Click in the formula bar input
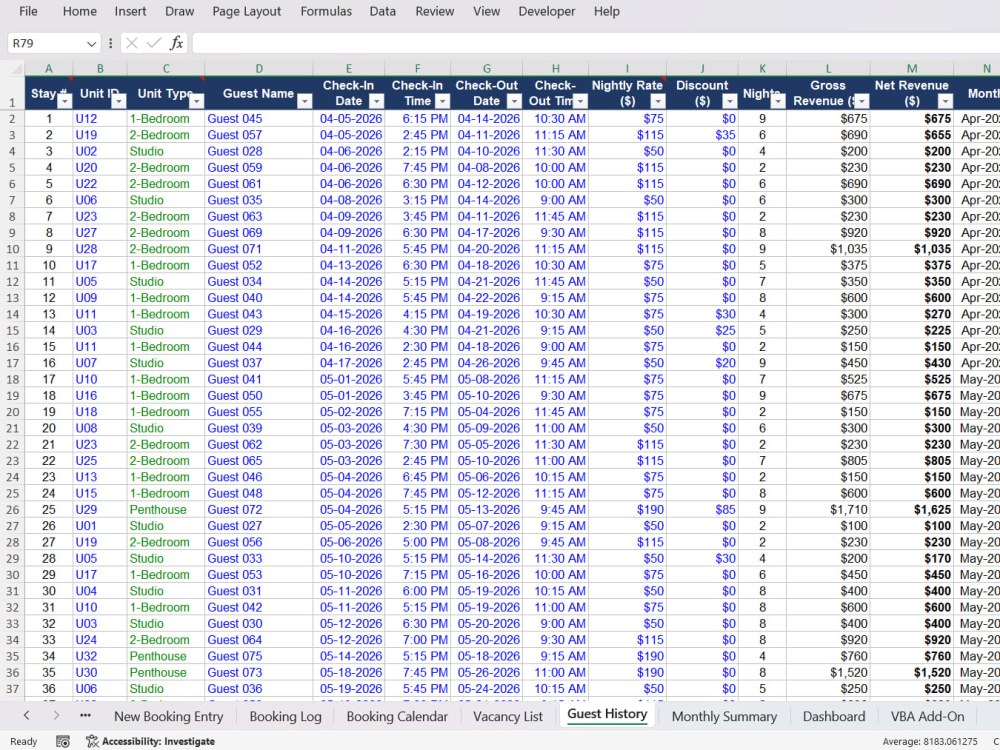The width and height of the screenshot is (1000, 750). pyautogui.click(x=596, y=43)
